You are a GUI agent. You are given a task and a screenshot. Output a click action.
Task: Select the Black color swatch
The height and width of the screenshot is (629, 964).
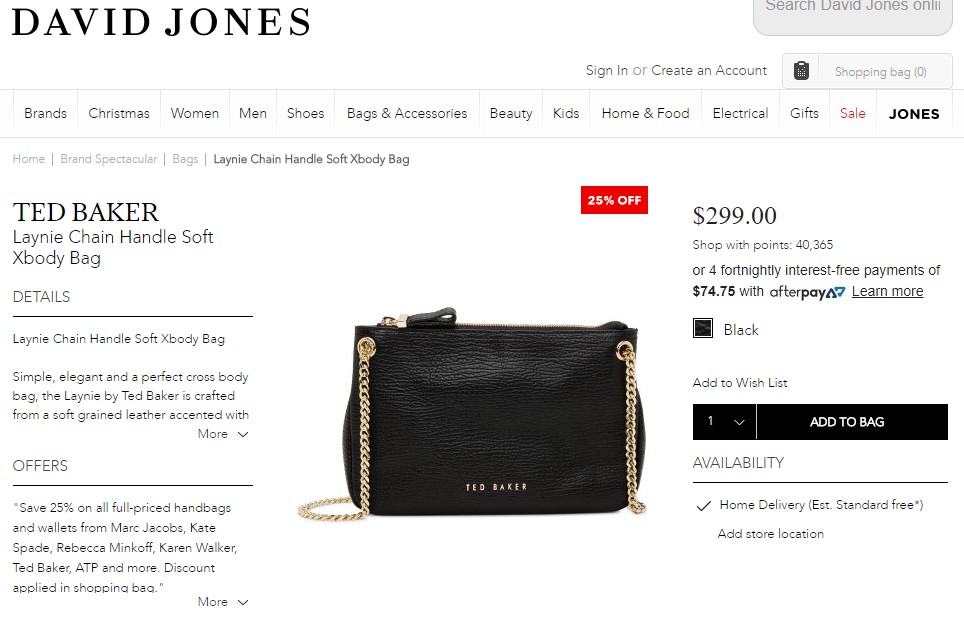tap(703, 328)
